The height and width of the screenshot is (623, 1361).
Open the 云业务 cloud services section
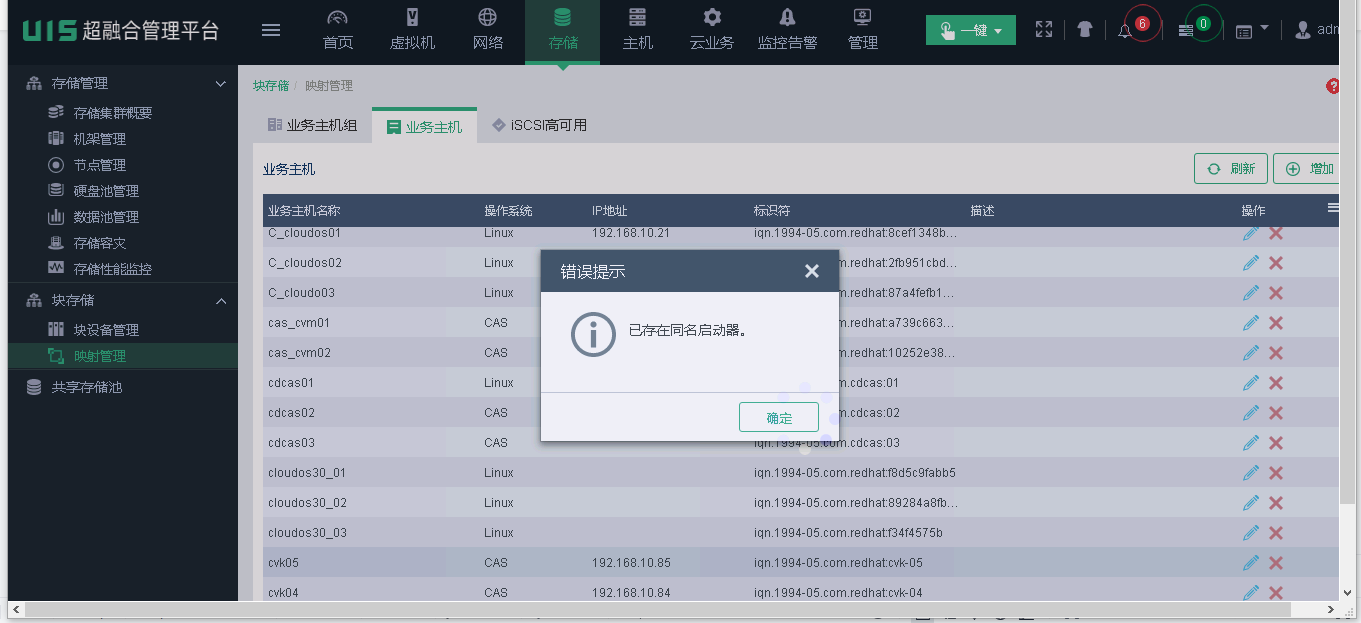(x=712, y=30)
